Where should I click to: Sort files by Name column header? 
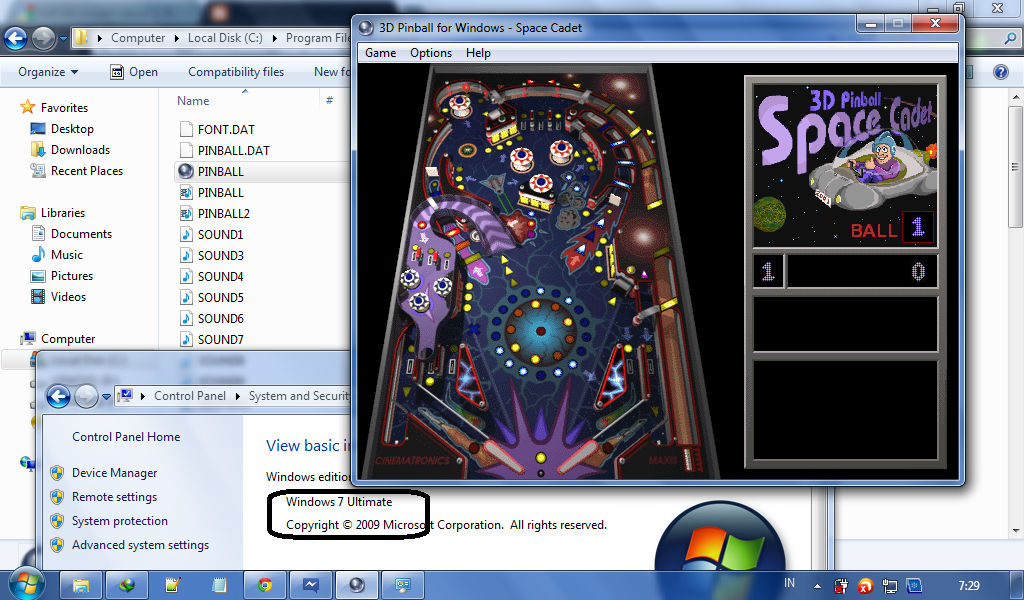193,101
